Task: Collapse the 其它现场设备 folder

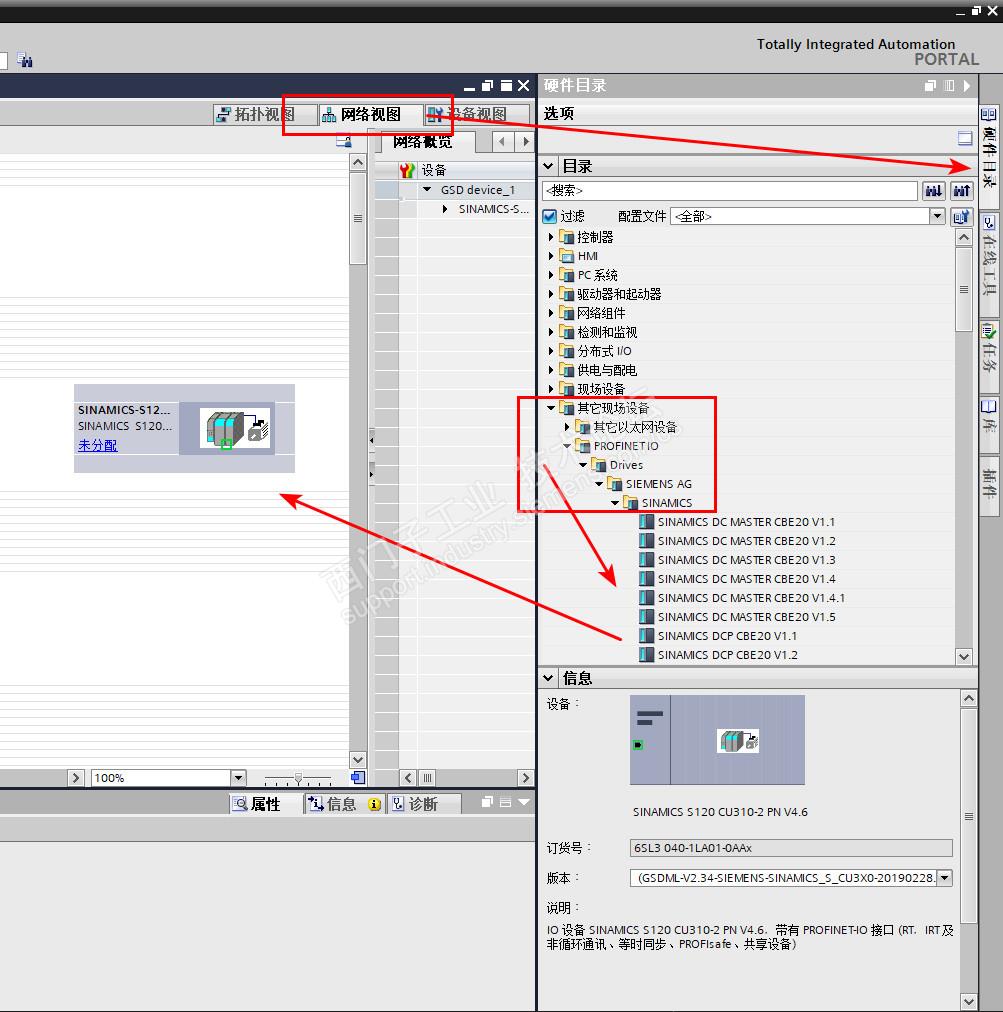Action: tap(551, 408)
